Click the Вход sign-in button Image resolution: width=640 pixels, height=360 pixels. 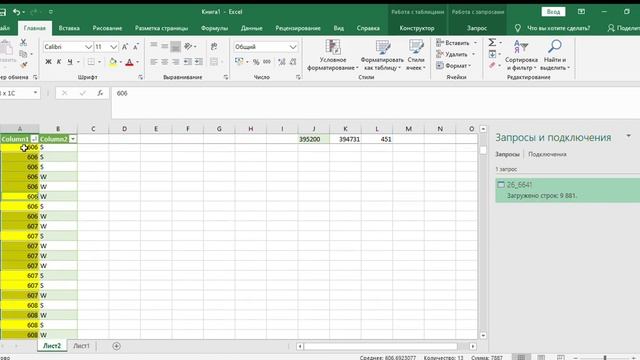[x=553, y=12]
